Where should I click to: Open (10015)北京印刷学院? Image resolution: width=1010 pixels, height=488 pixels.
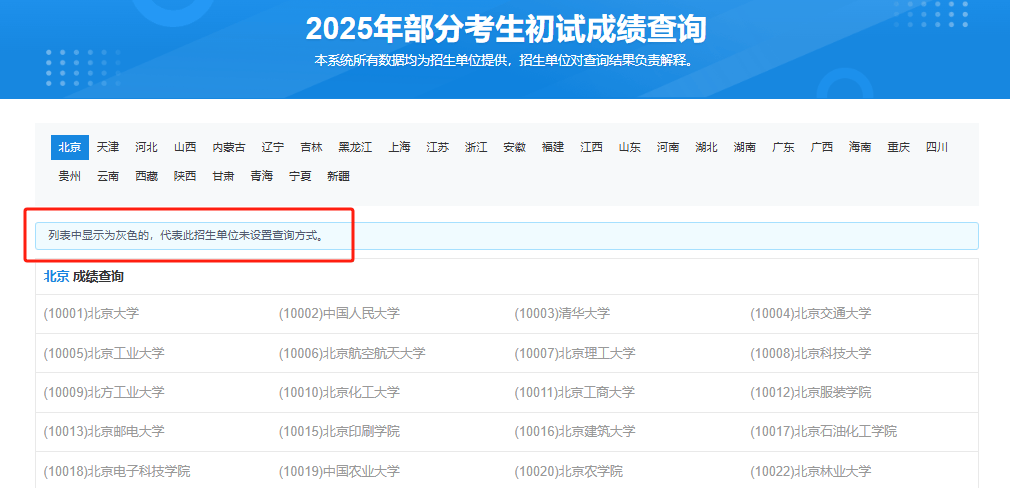(x=339, y=431)
